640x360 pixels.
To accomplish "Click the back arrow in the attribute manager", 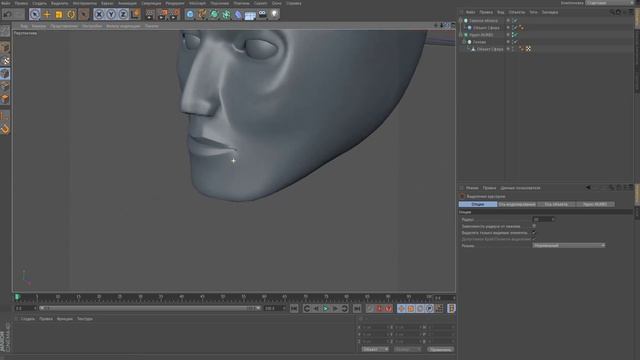I will 588,188.
